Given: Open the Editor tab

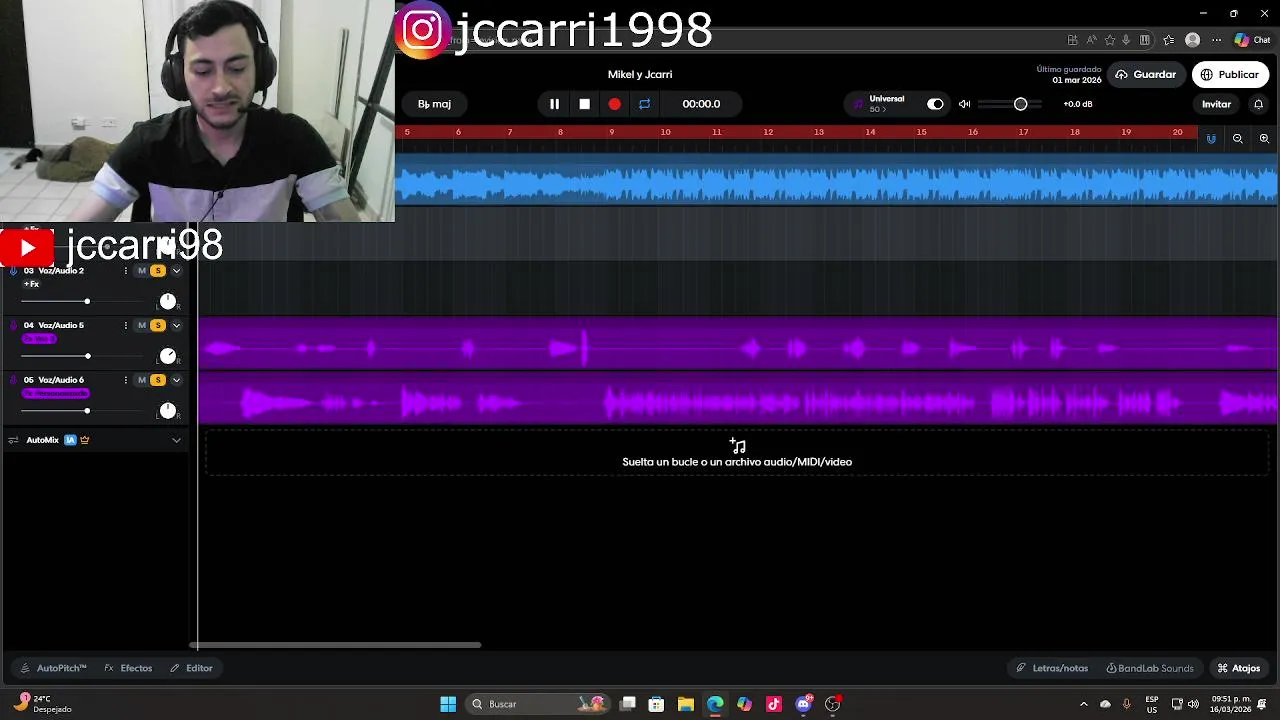Looking at the screenshot, I should click(x=192, y=668).
